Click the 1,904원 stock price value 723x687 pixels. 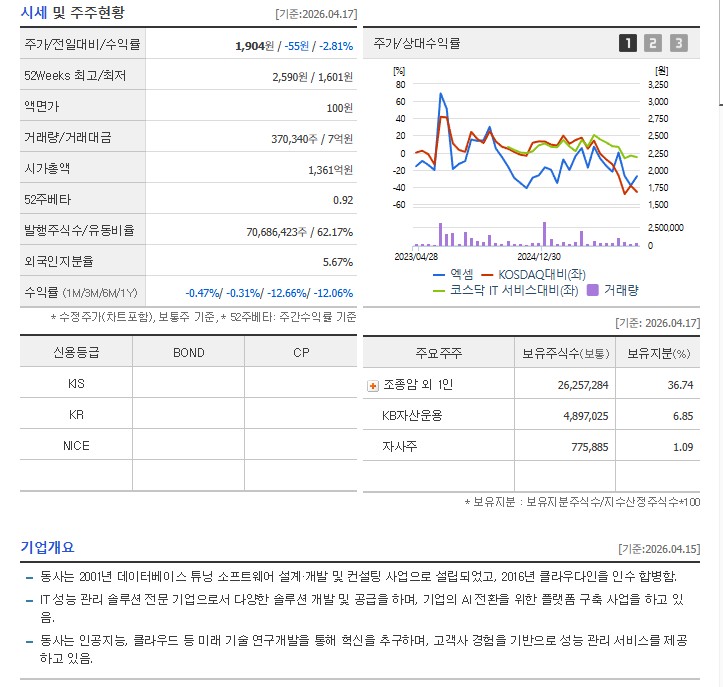tap(255, 46)
